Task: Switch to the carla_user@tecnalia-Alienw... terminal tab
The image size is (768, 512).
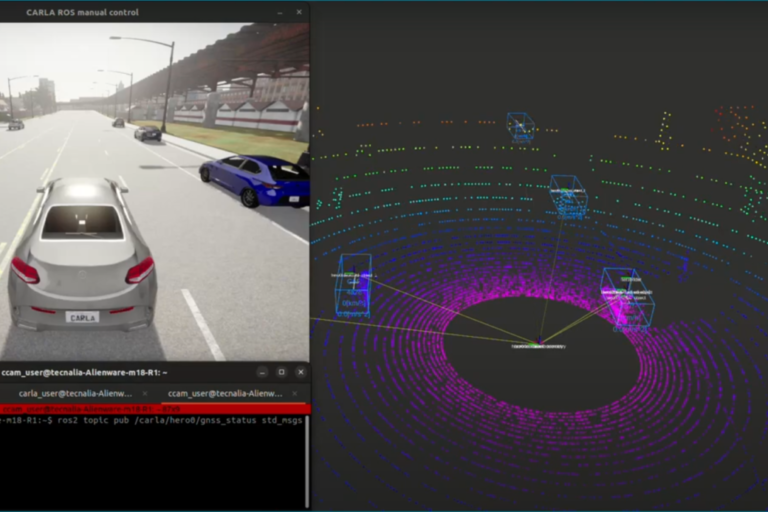Action: (x=75, y=393)
